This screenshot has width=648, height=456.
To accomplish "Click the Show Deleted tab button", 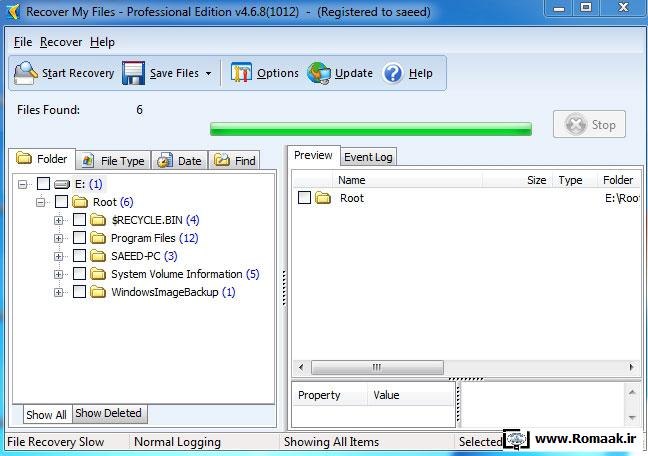I will (110, 413).
